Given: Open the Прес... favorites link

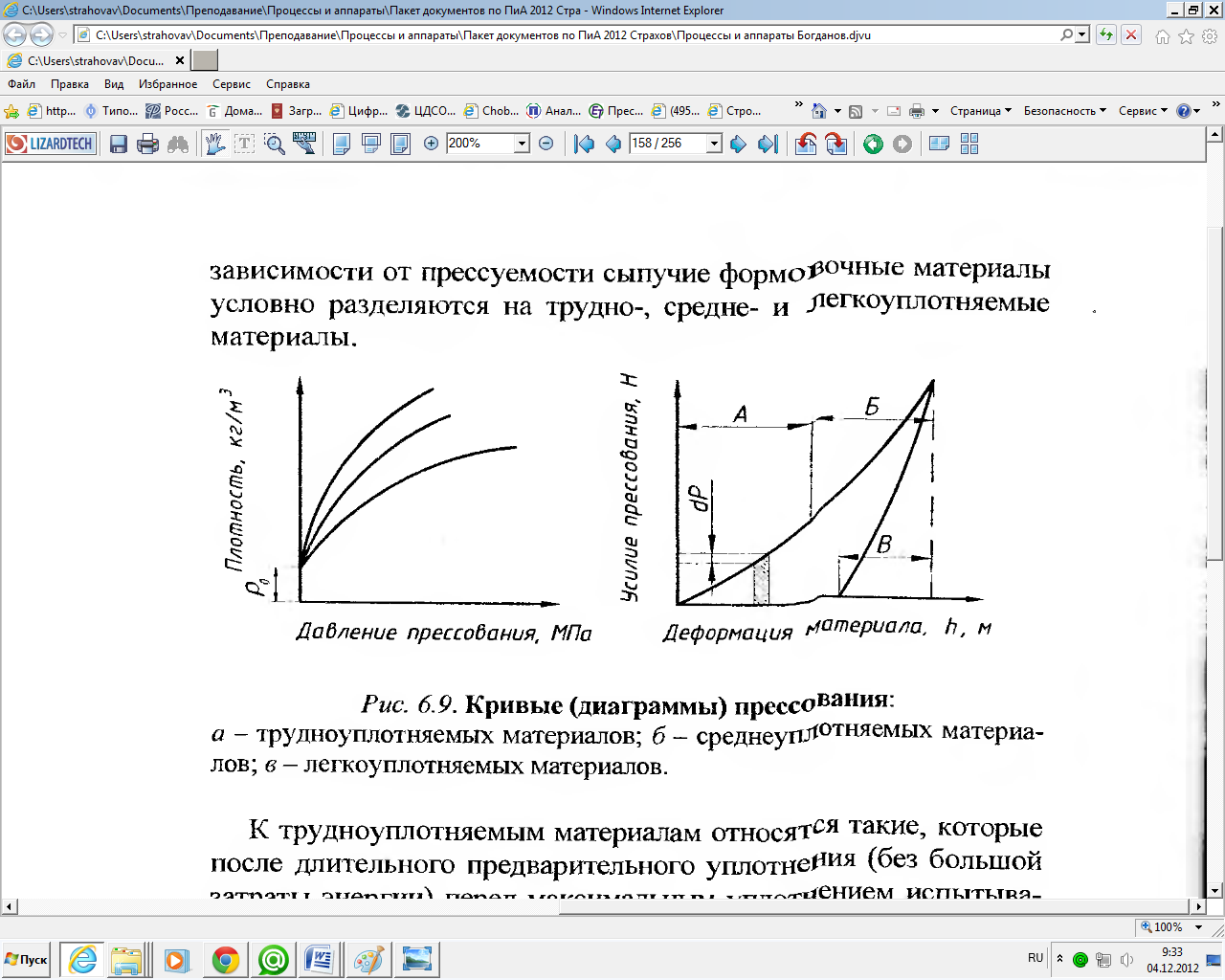Looking at the screenshot, I should click(x=616, y=111).
